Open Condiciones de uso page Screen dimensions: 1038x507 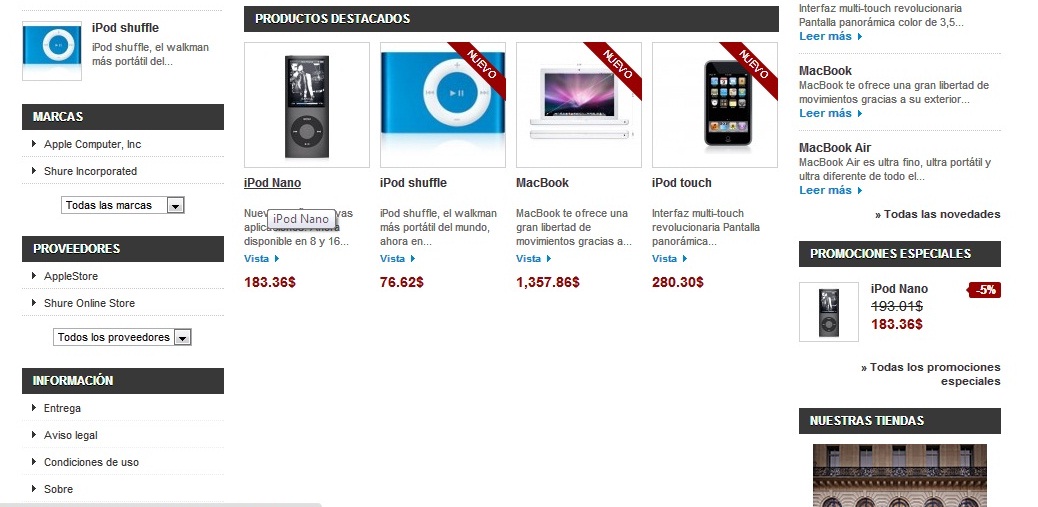[x=91, y=462]
